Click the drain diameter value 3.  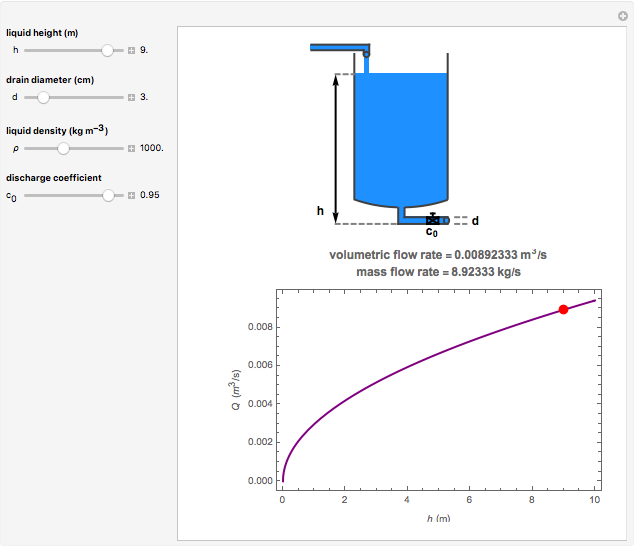pyautogui.click(x=144, y=98)
